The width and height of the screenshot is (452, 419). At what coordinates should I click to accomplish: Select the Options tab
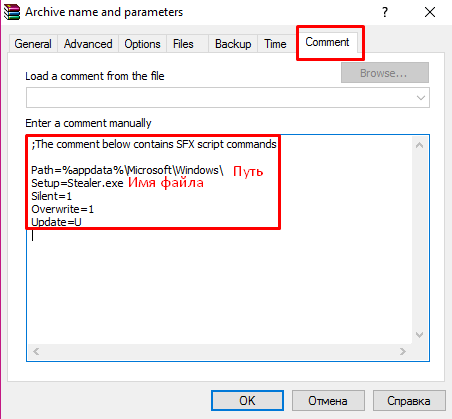(x=142, y=44)
